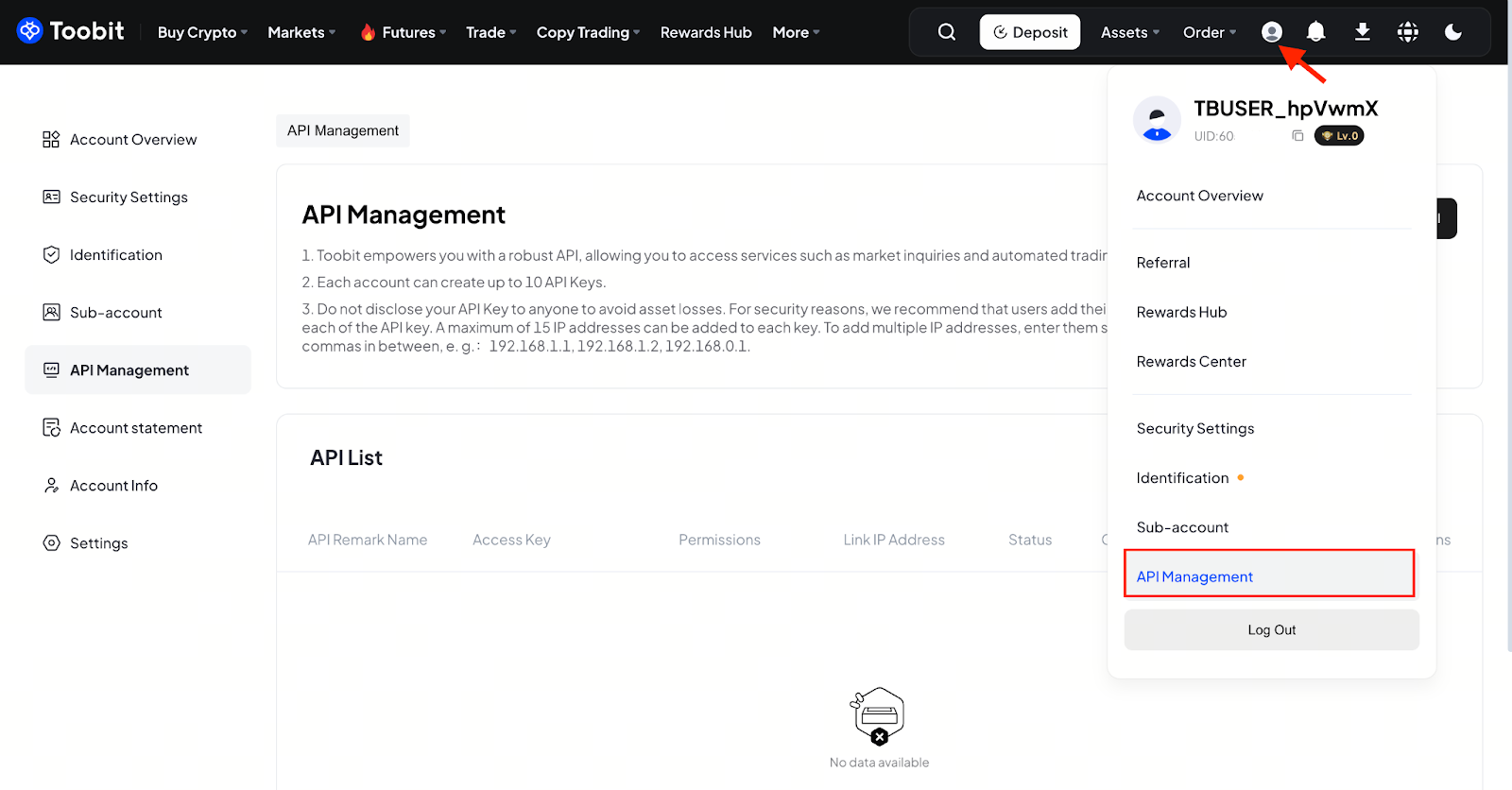
Task: Click the Account Overview sidebar icon
Action: (x=51, y=140)
